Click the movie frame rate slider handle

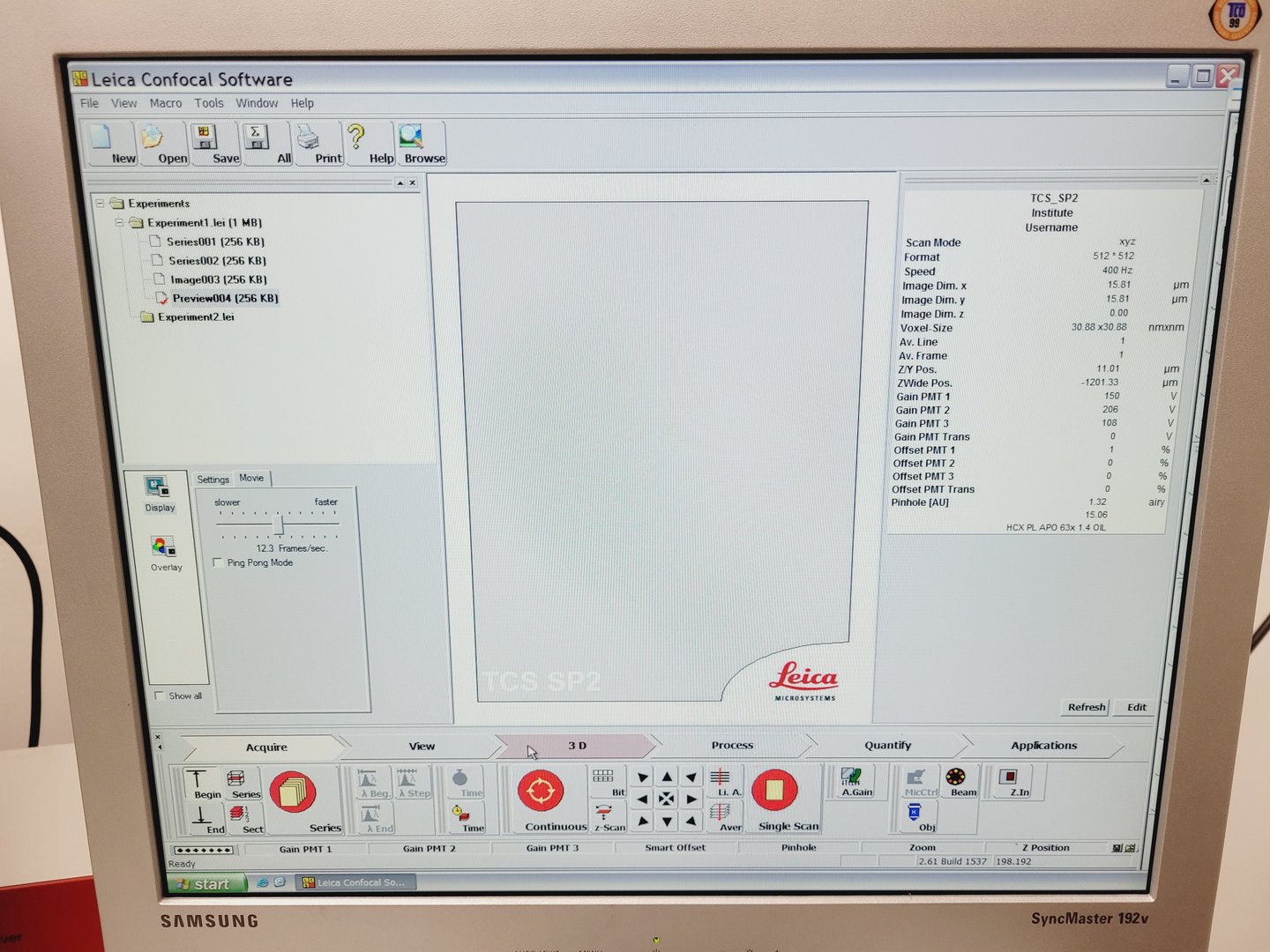[x=279, y=524]
